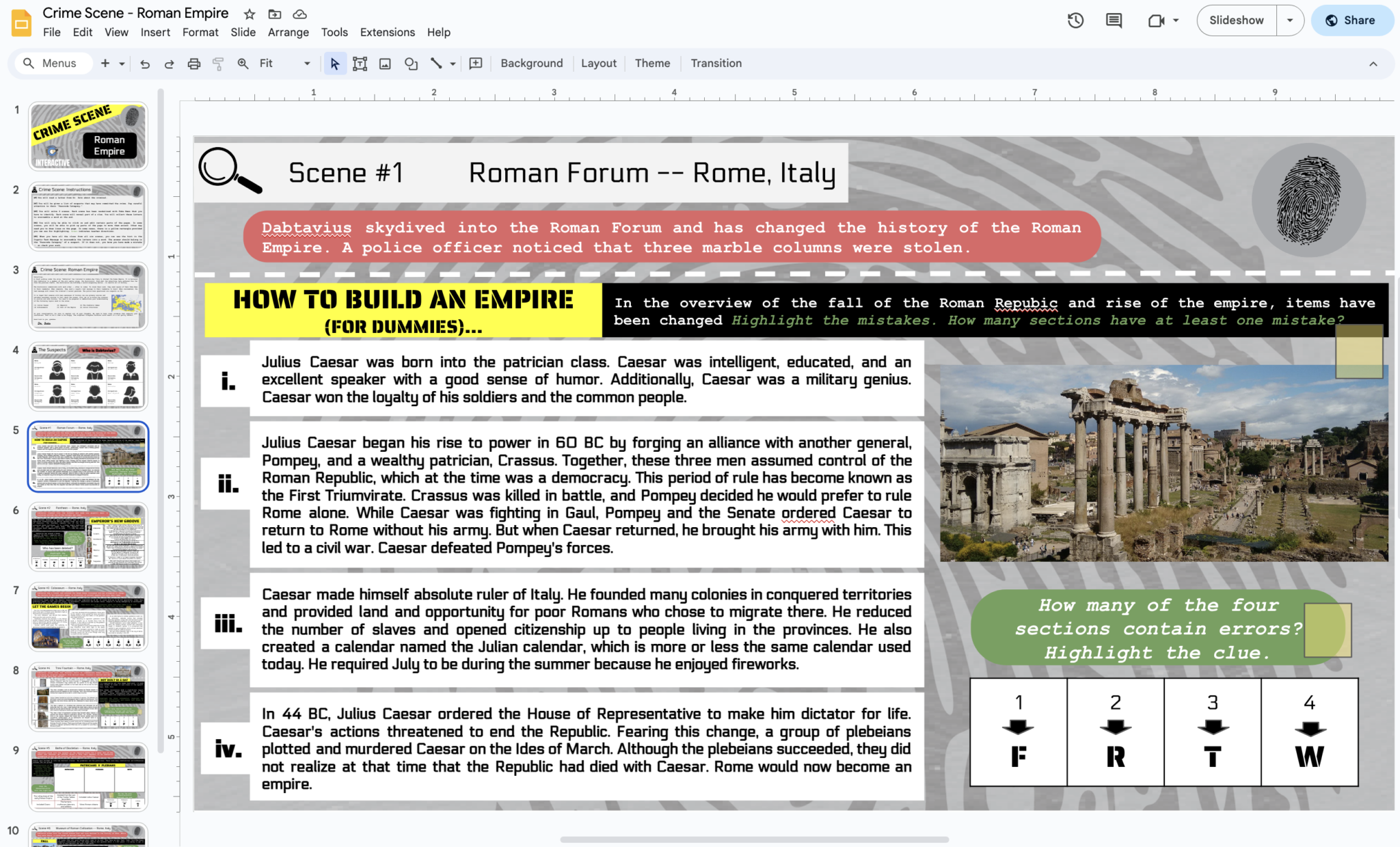Click the insert image icon

click(385, 64)
